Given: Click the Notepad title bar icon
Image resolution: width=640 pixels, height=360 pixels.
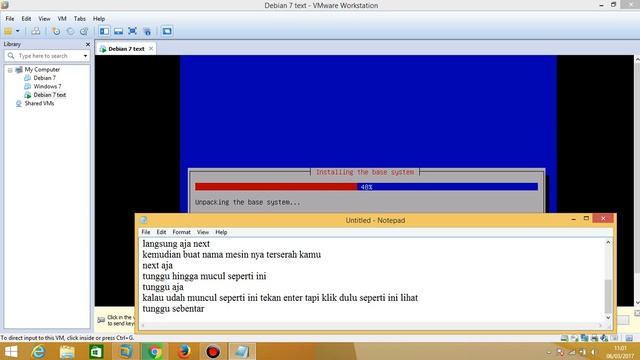Looking at the screenshot, I should tap(144, 220).
